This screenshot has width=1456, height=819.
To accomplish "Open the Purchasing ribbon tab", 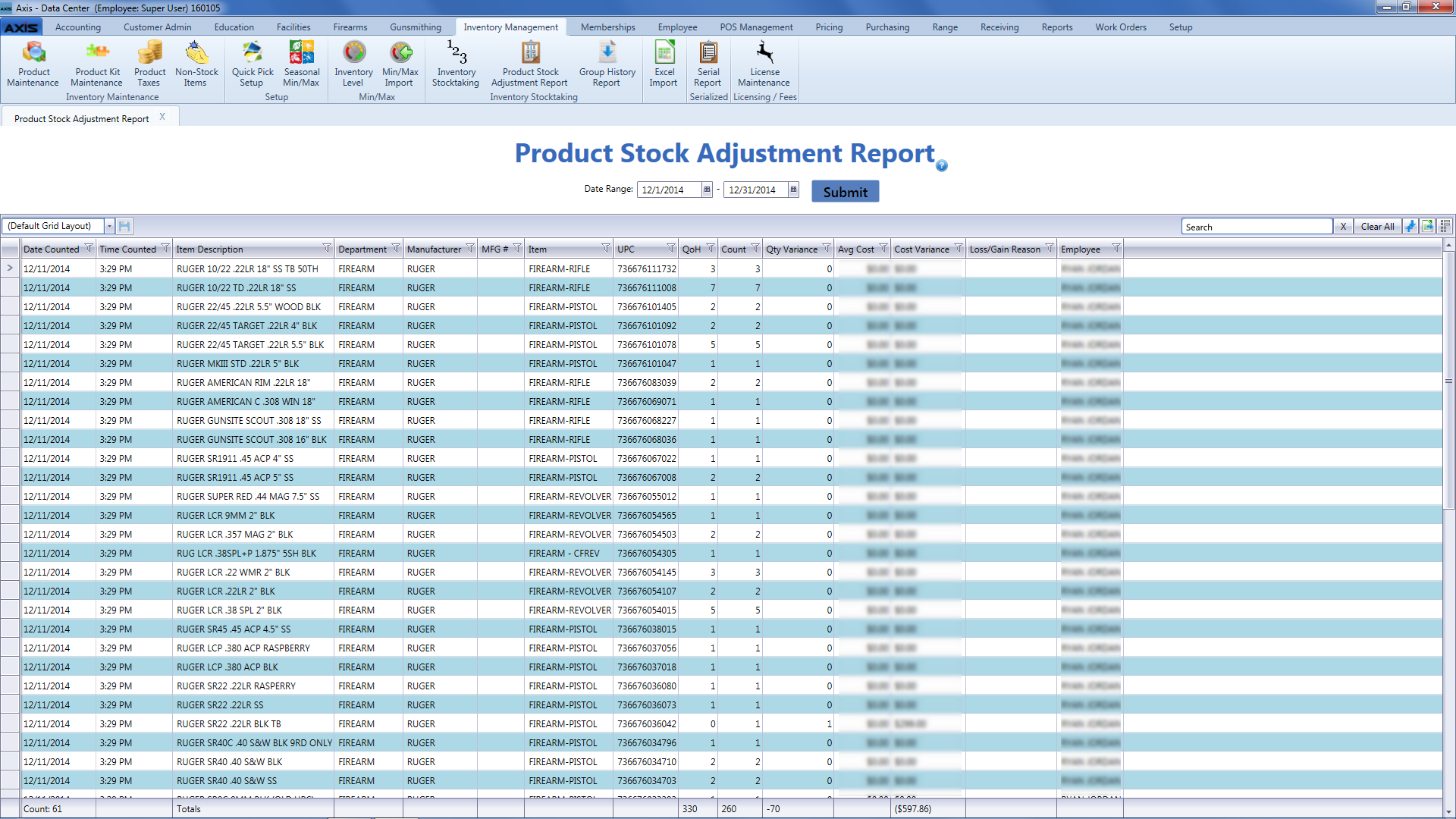I will (x=887, y=27).
